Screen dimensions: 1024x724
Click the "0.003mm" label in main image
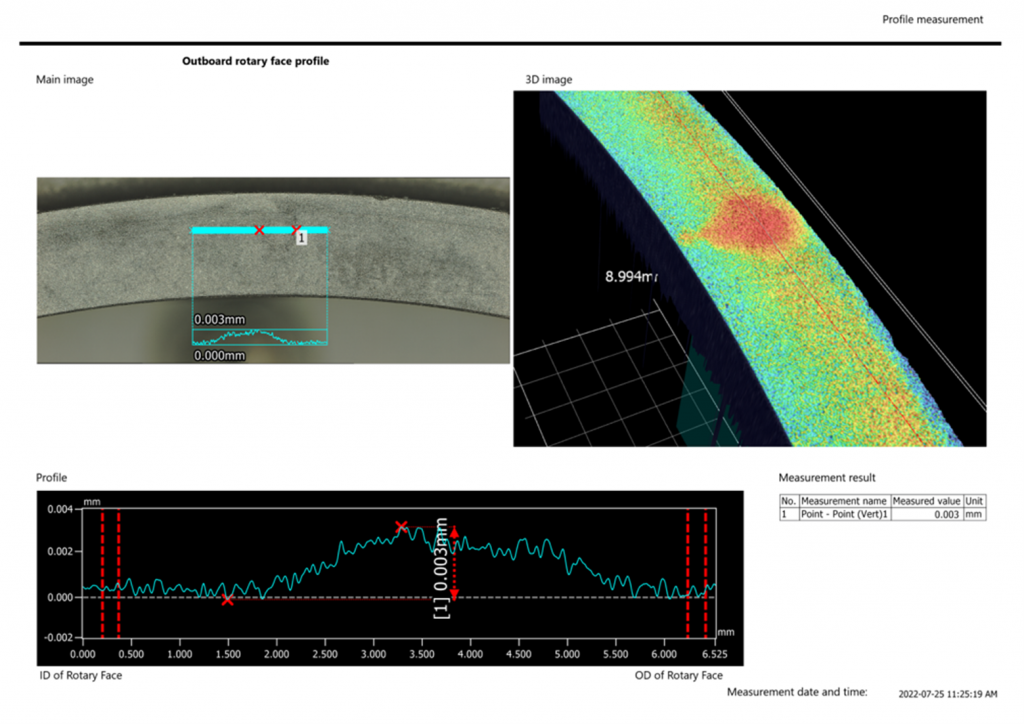tap(219, 319)
